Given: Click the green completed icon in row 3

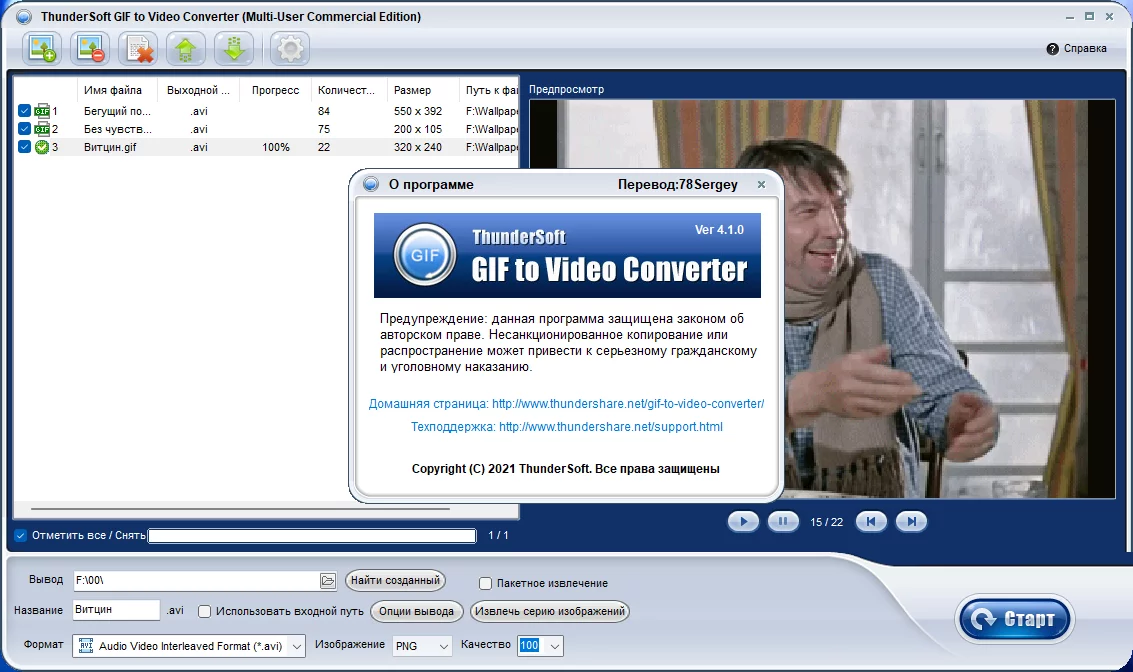Looking at the screenshot, I should (x=42, y=147).
